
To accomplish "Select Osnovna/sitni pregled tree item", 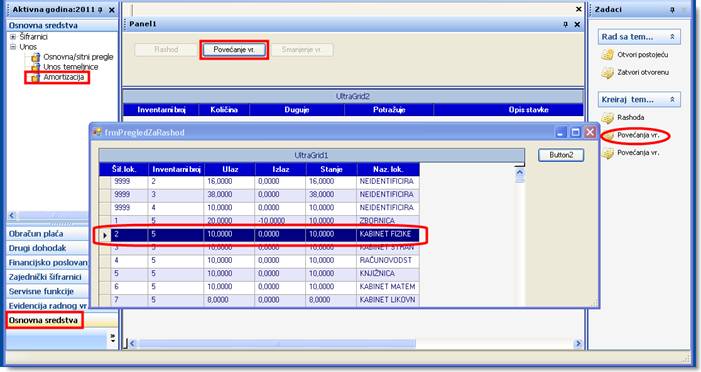I will pyautogui.click(x=78, y=57).
